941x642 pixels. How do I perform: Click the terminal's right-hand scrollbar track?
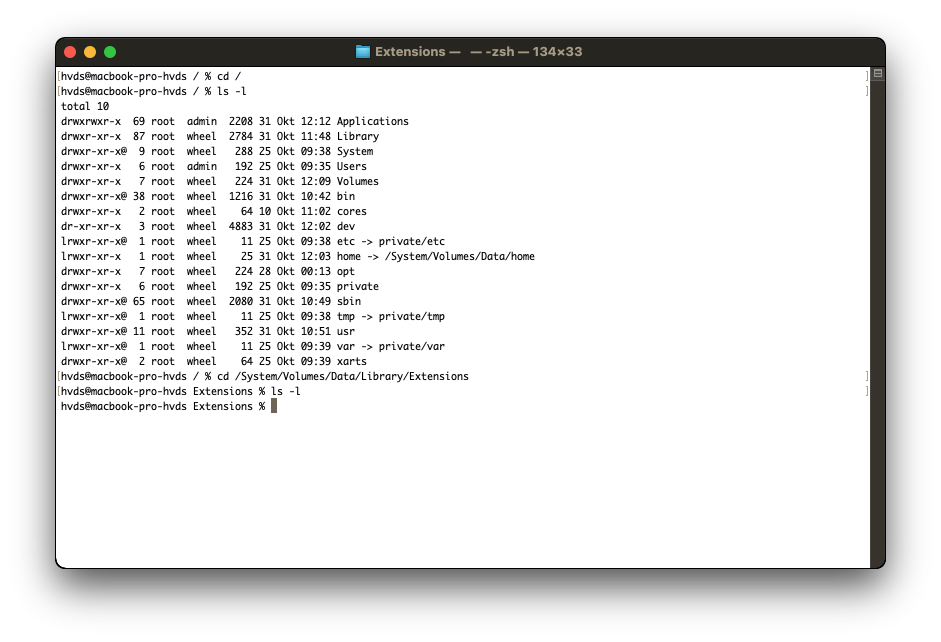tap(878, 324)
